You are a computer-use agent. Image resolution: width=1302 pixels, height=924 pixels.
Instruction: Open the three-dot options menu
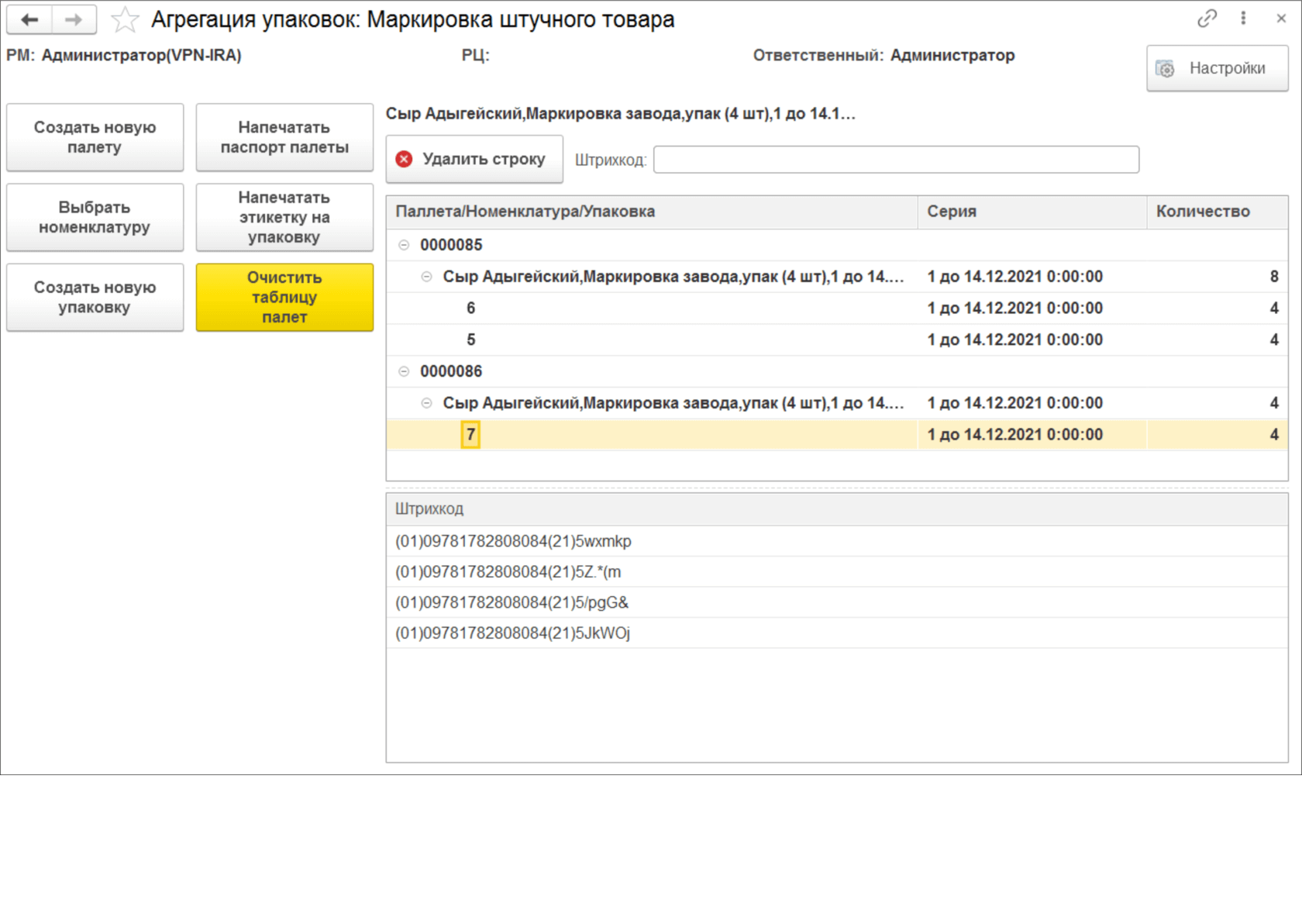tap(1243, 17)
